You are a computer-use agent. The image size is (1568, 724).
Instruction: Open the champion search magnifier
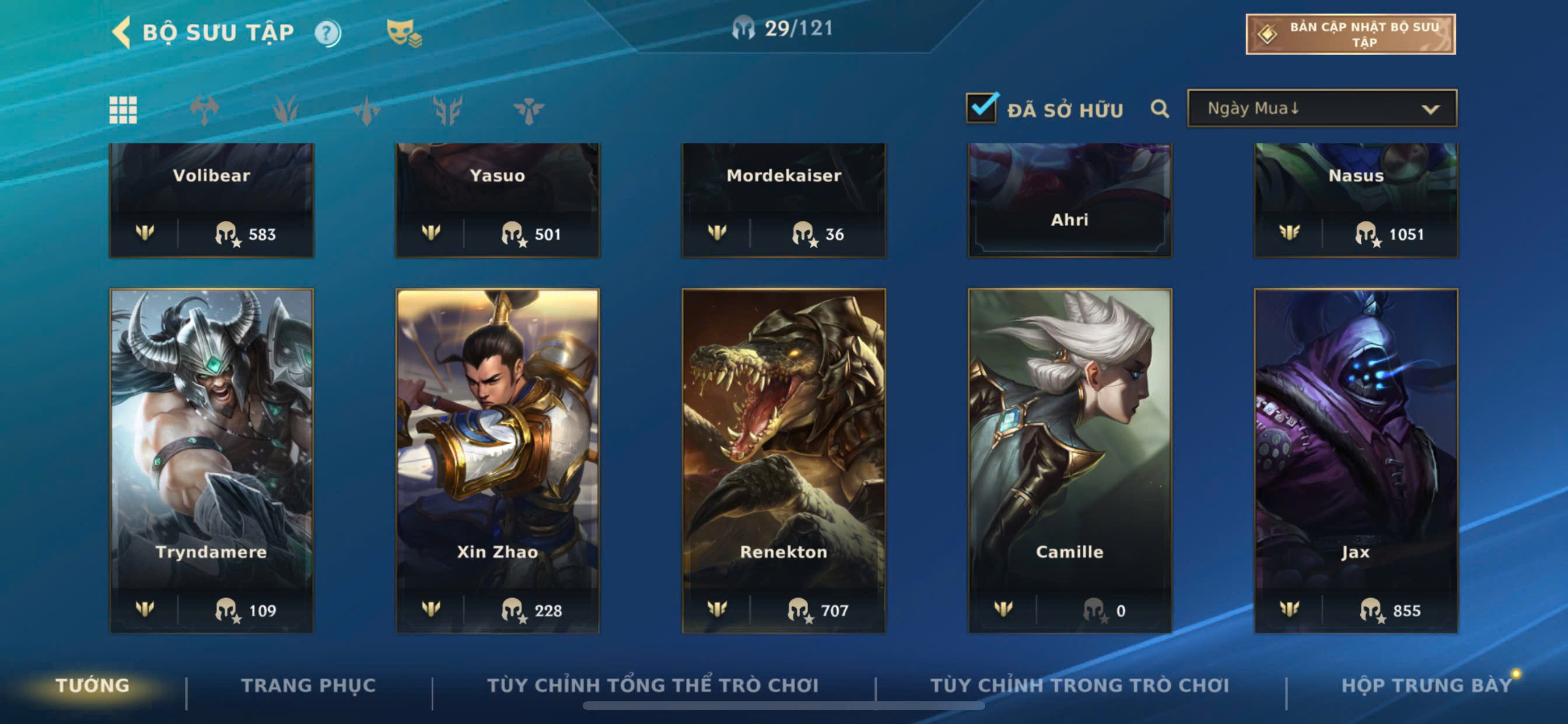(1160, 109)
